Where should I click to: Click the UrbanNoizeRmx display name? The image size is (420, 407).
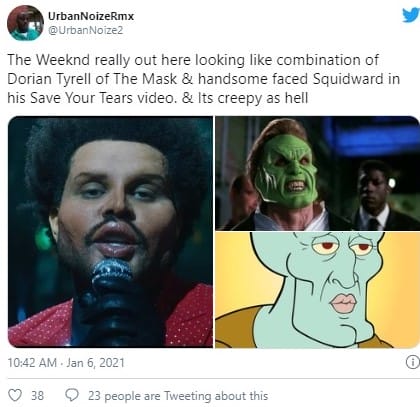(91, 16)
